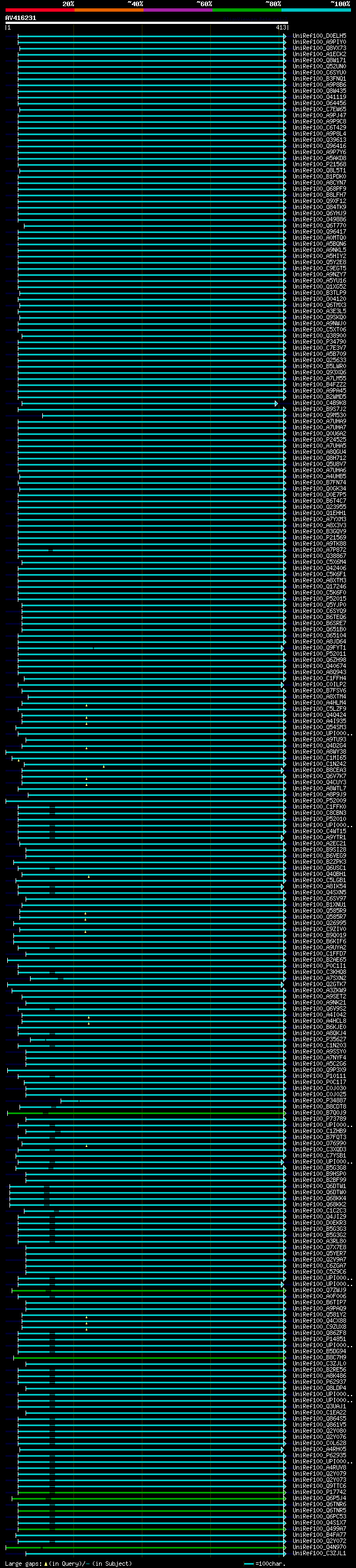Viewport: 356px width, 1568px height.
Task: Select the UniRef100_C0L628 label
Action: coord(319,1443)
